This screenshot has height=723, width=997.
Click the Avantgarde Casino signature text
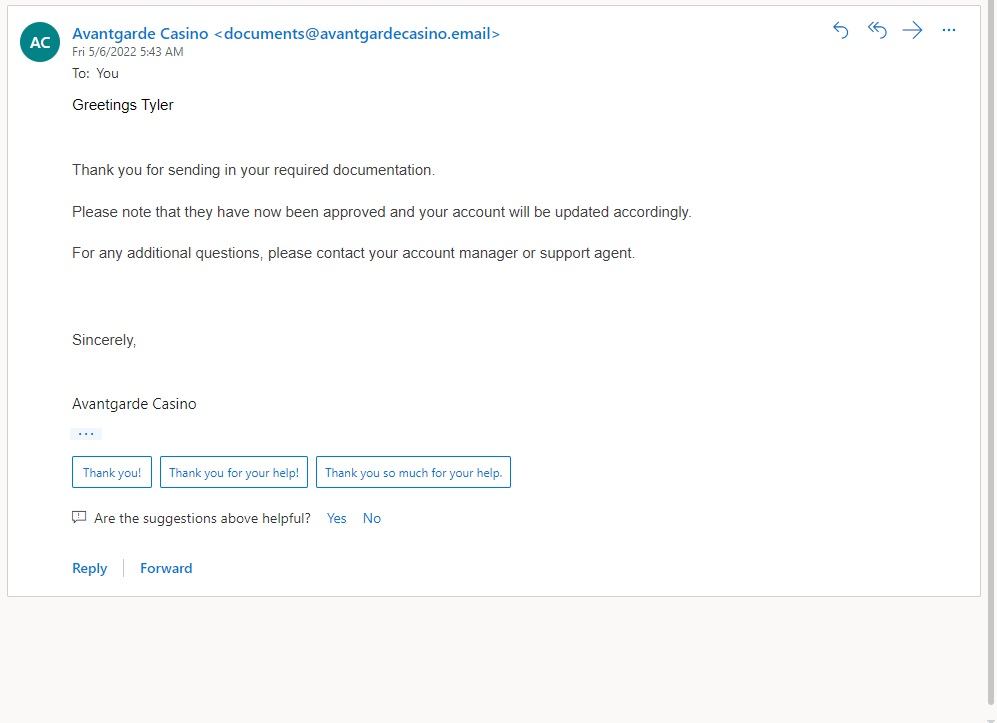pyautogui.click(x=134, y=404)
